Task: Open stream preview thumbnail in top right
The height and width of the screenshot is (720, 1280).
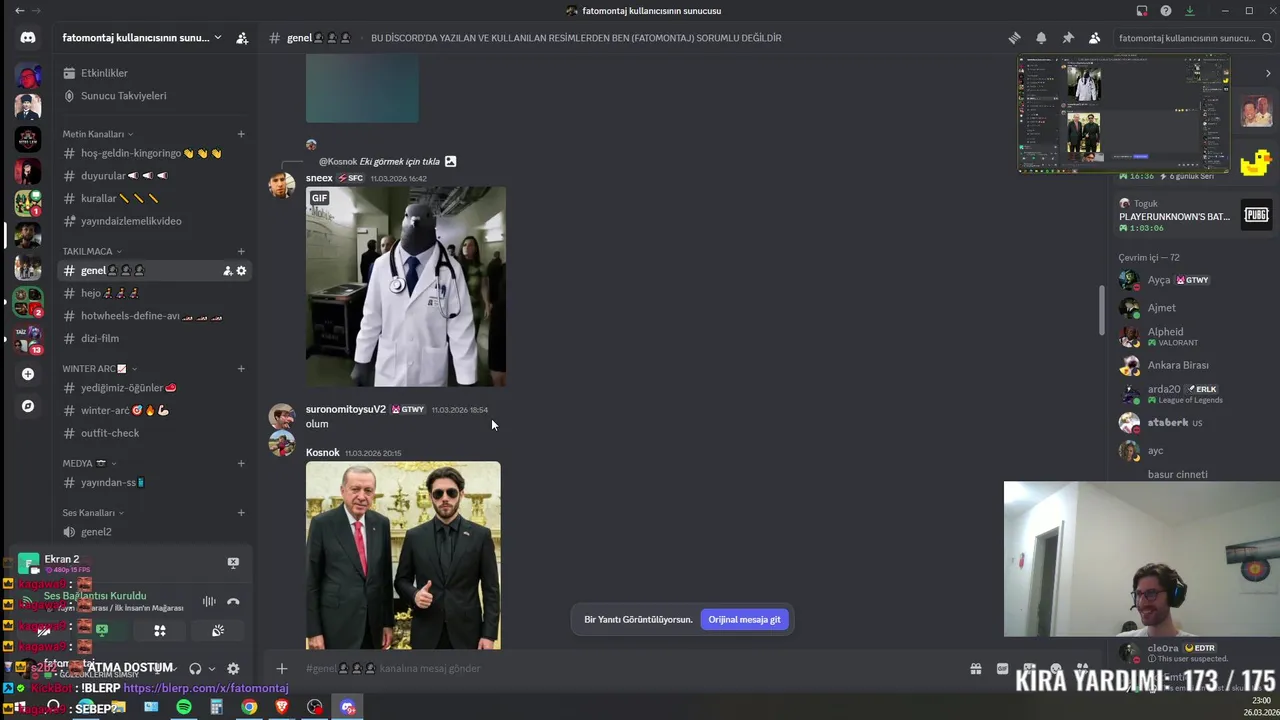Action: [x=1124, y=114]
